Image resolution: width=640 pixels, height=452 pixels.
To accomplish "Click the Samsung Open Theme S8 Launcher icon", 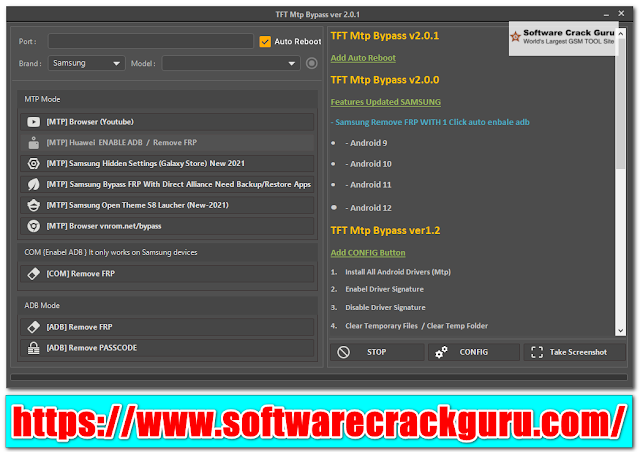I will point(33,205).
